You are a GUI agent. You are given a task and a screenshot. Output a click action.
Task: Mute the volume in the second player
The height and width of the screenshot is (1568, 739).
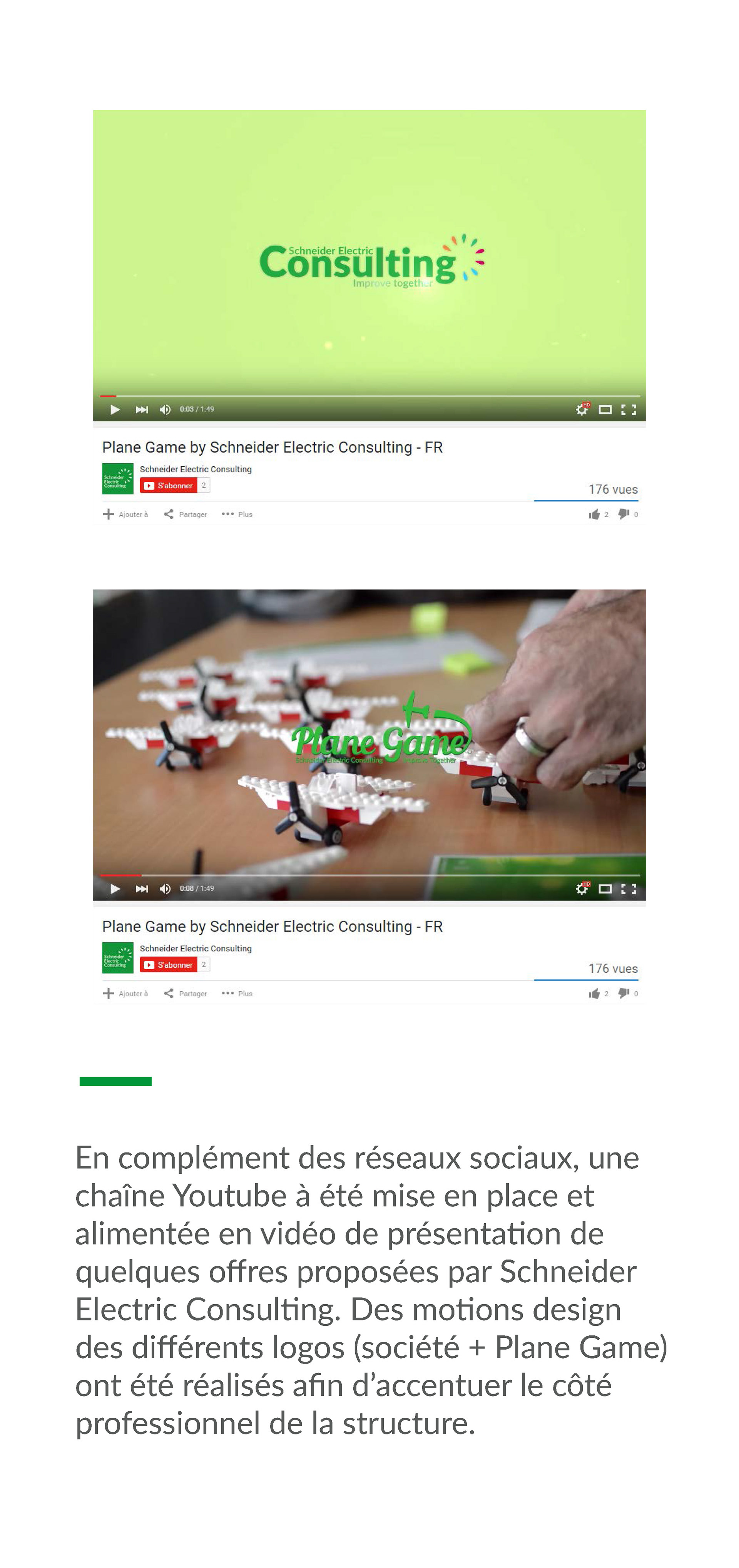click(165, 889)
